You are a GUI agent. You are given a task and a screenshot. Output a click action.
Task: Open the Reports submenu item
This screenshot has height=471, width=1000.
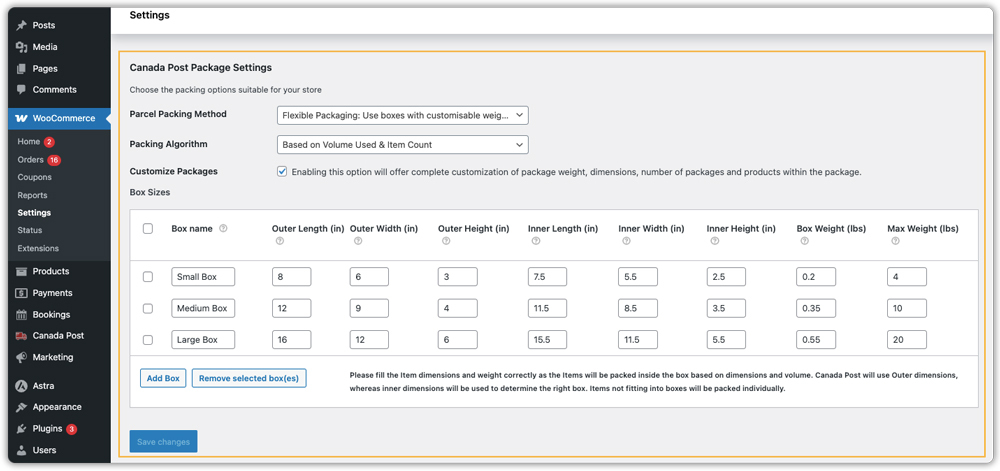click(x=33, y=195)
